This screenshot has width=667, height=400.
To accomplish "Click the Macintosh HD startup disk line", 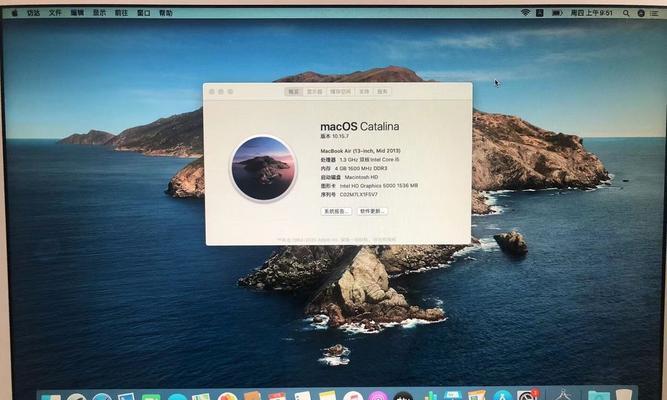I will [x=349, y=177].
